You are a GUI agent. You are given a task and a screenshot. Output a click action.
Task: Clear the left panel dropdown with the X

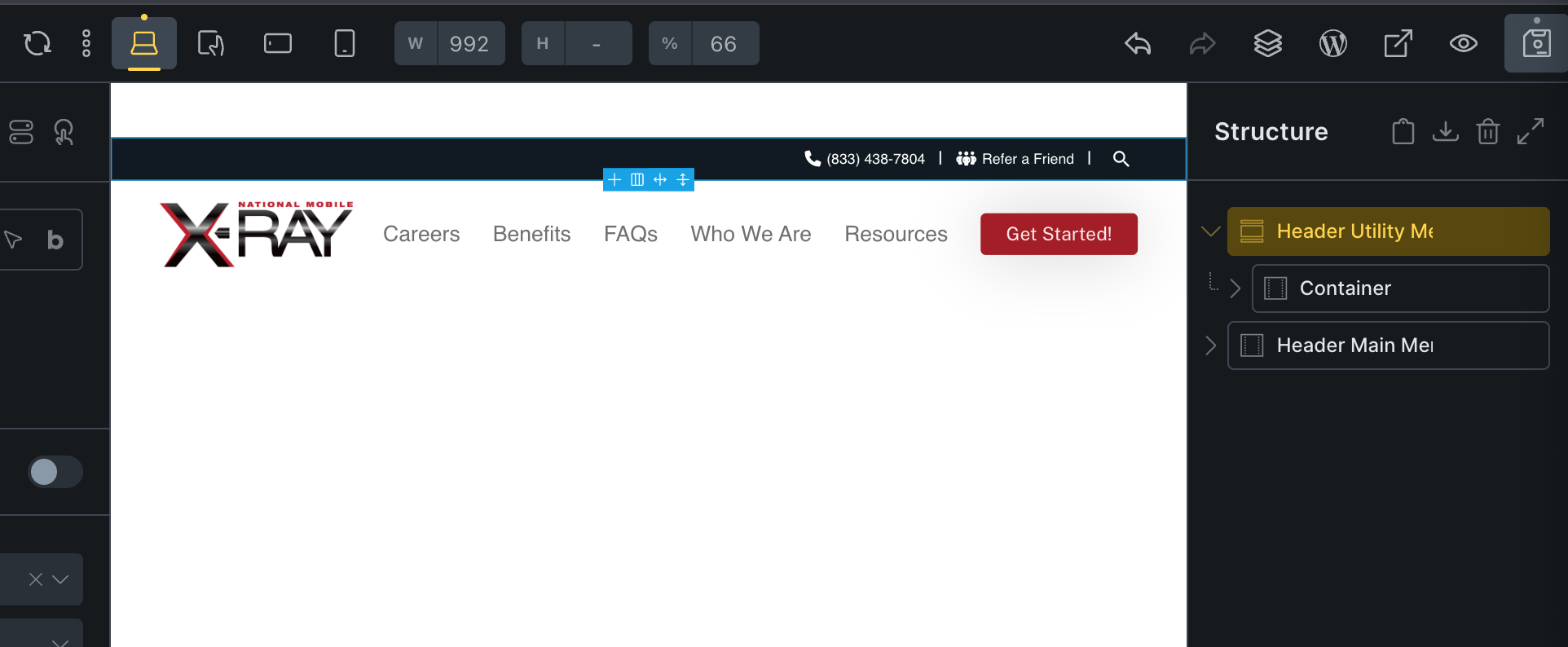pos(35,579)
